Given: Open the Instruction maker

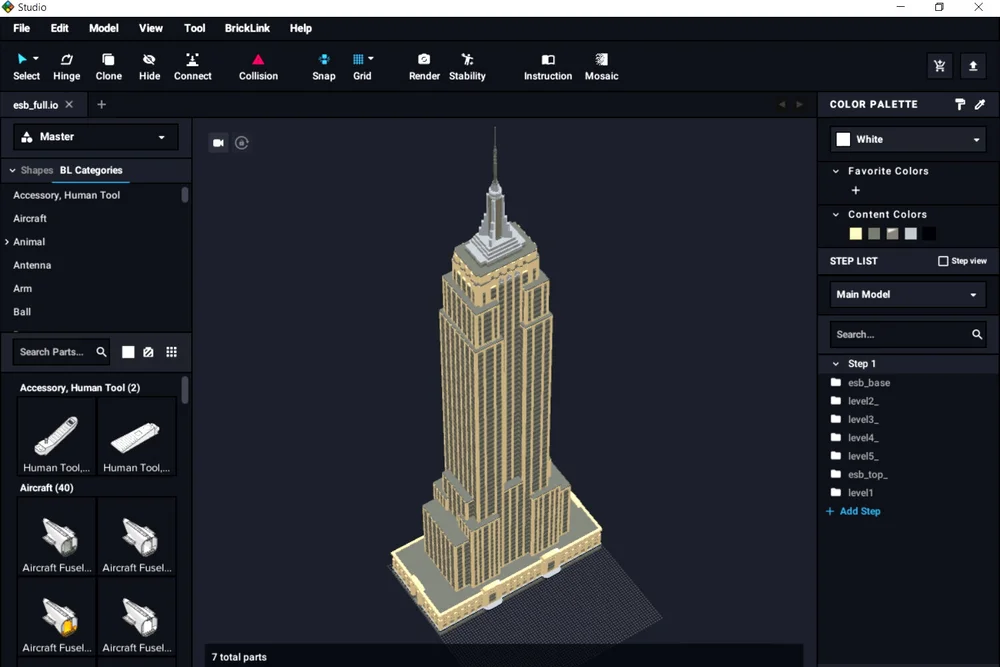Looking at the screenshot, I should tap(547, 66).
